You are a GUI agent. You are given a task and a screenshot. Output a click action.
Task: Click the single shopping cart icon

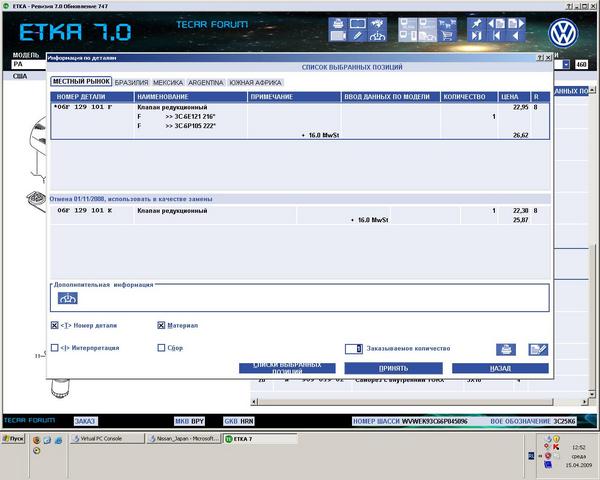[x=447, y=36]
